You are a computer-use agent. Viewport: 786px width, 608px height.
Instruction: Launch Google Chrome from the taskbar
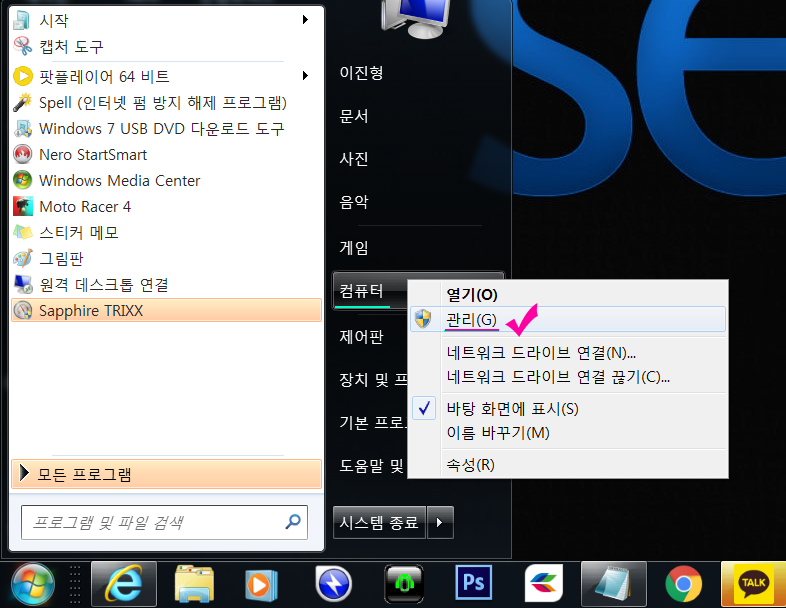(683, 584)
